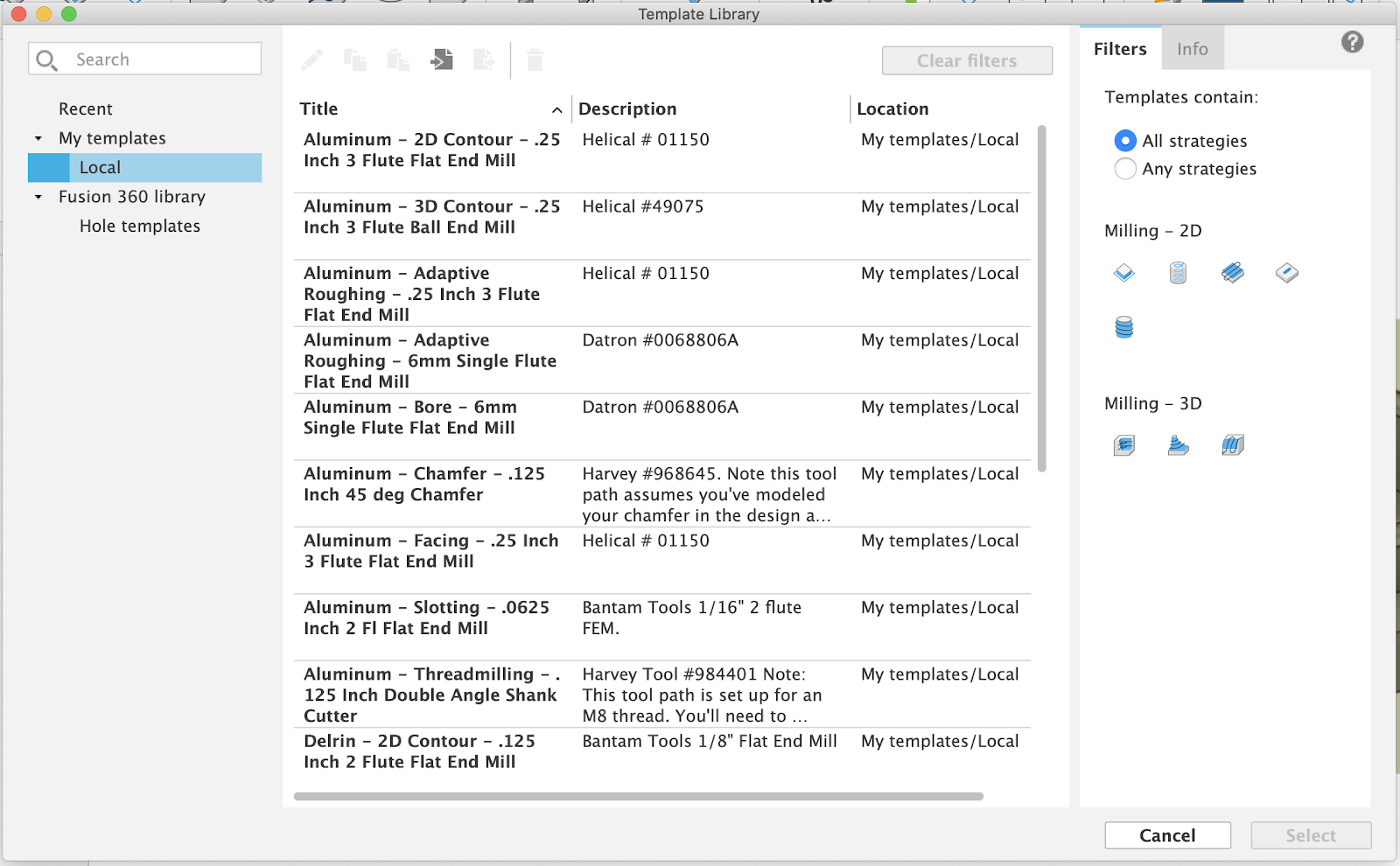The width and height of the screenshot is (1400, 866).
Task: Click the Clear filters button
Action: (967, 60)
